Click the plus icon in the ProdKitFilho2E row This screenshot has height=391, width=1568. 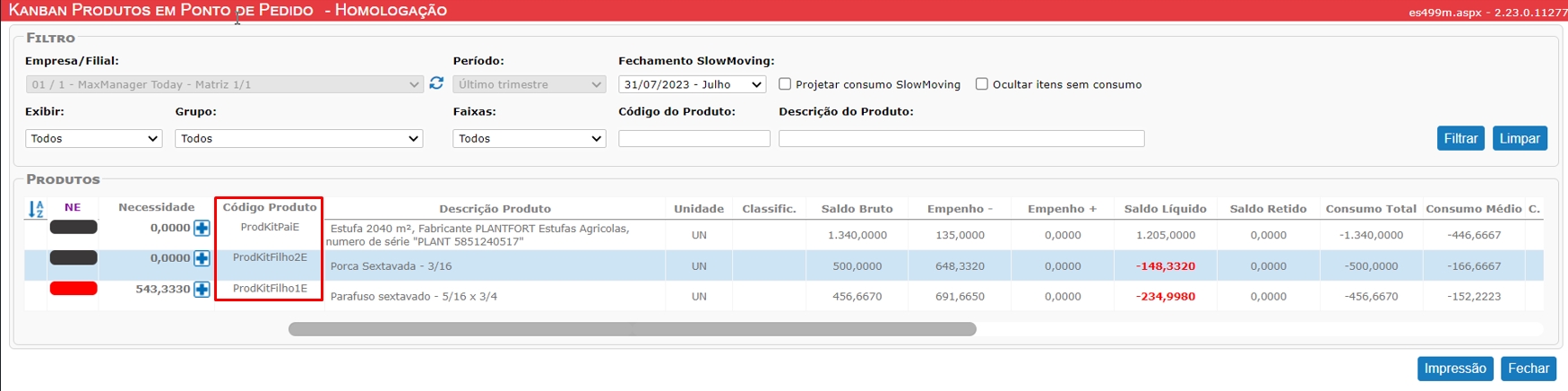pos(202,258)
